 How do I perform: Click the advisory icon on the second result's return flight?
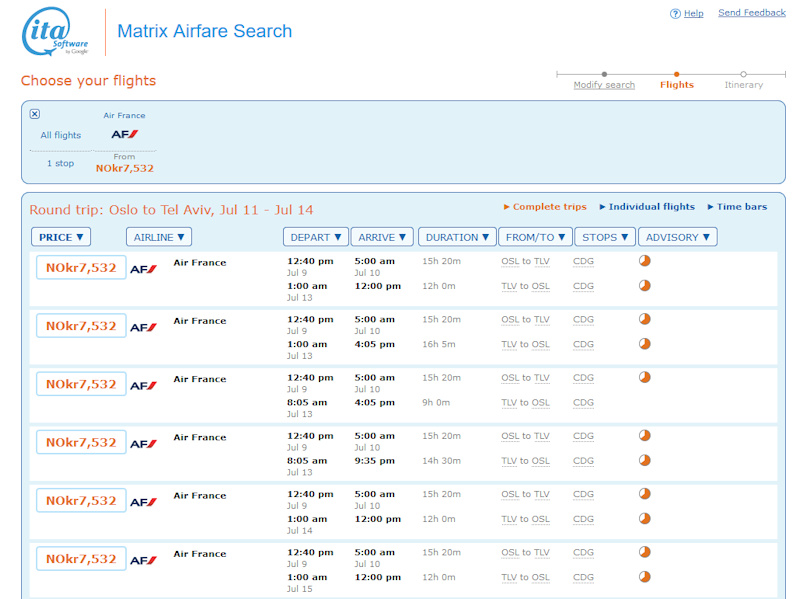pyautogui.click(x=644, y=344)
